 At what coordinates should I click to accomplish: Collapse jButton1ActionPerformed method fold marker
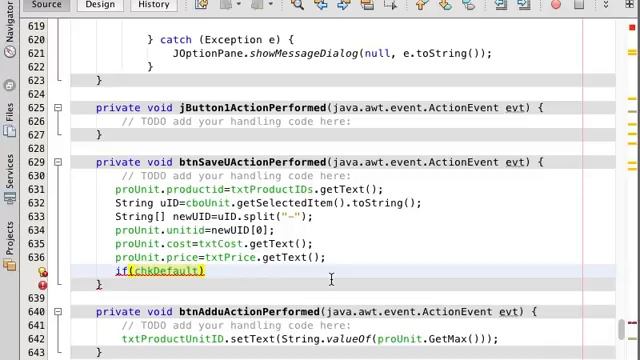tap(58, 108)
